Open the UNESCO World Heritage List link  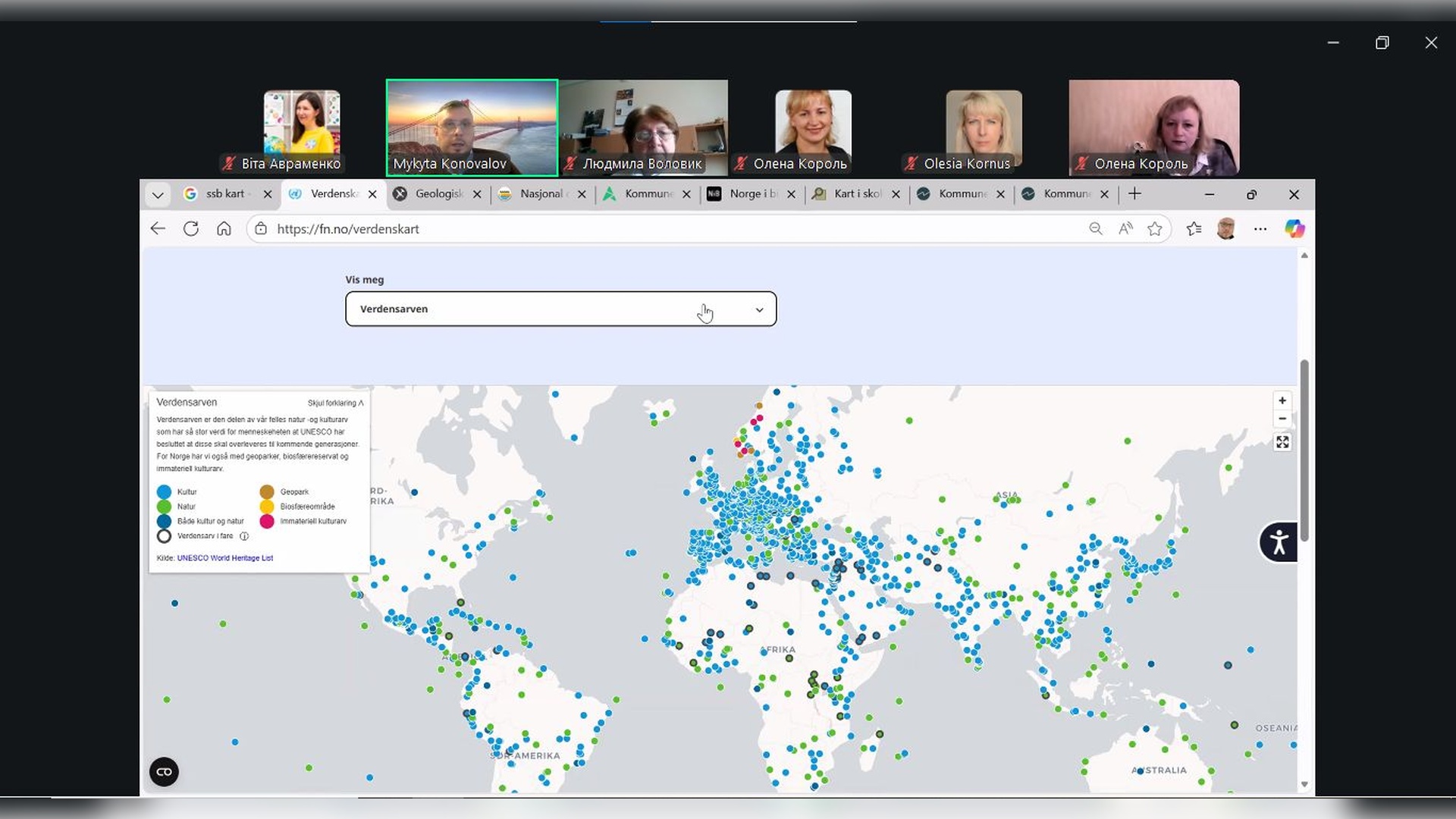224,558
